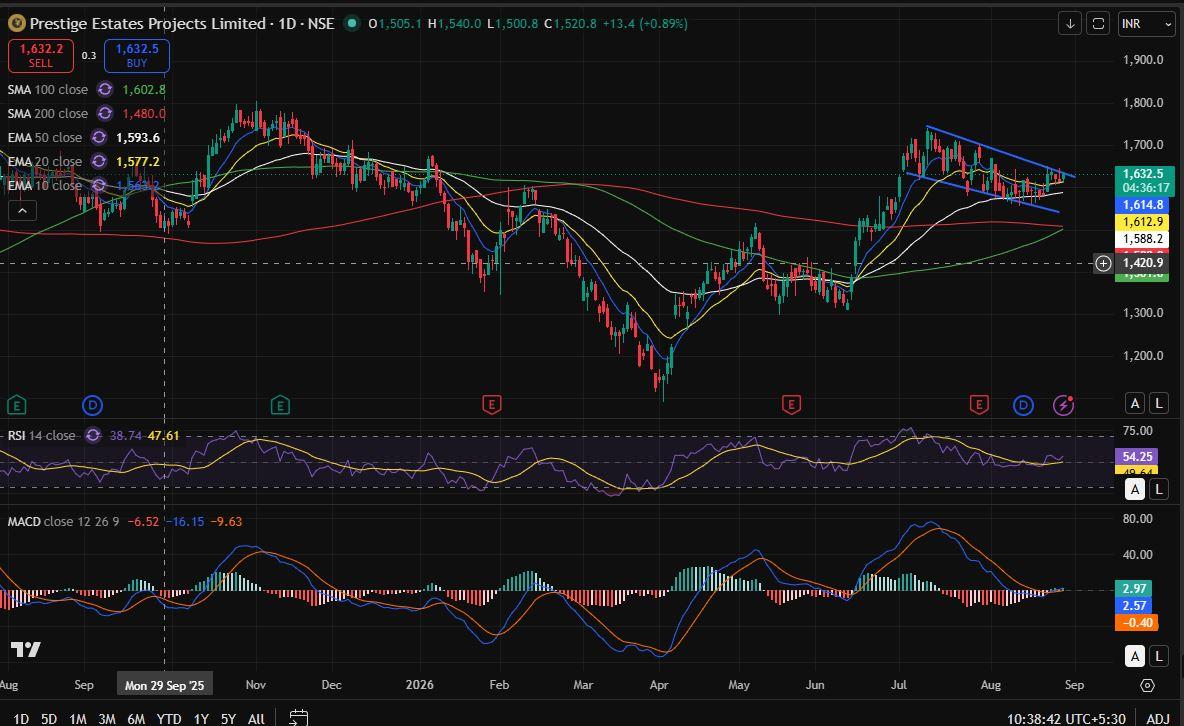
Task: Select the lower blue channel trend line
Action: 983,193
